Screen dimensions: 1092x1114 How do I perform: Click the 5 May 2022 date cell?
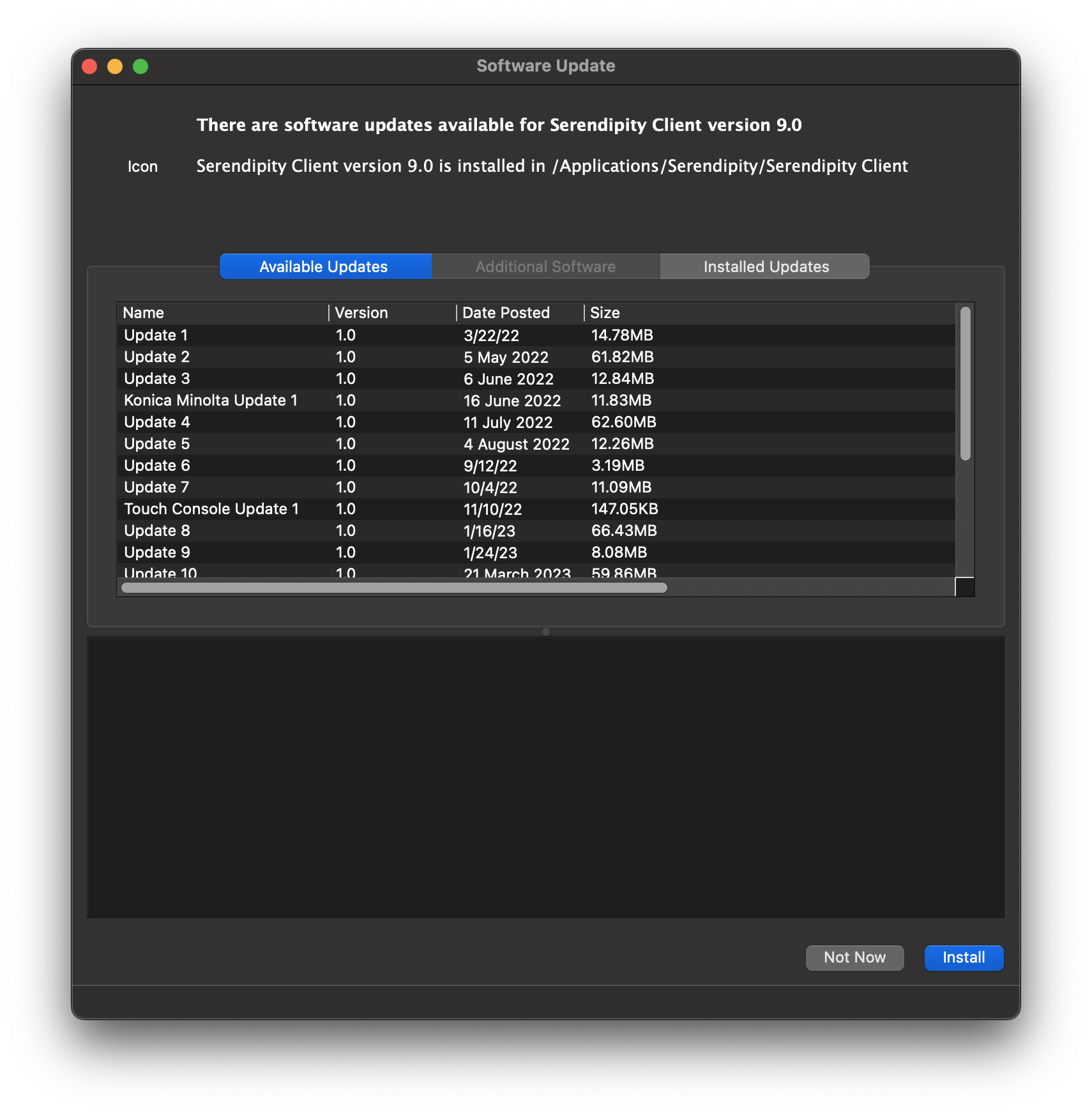506,357
